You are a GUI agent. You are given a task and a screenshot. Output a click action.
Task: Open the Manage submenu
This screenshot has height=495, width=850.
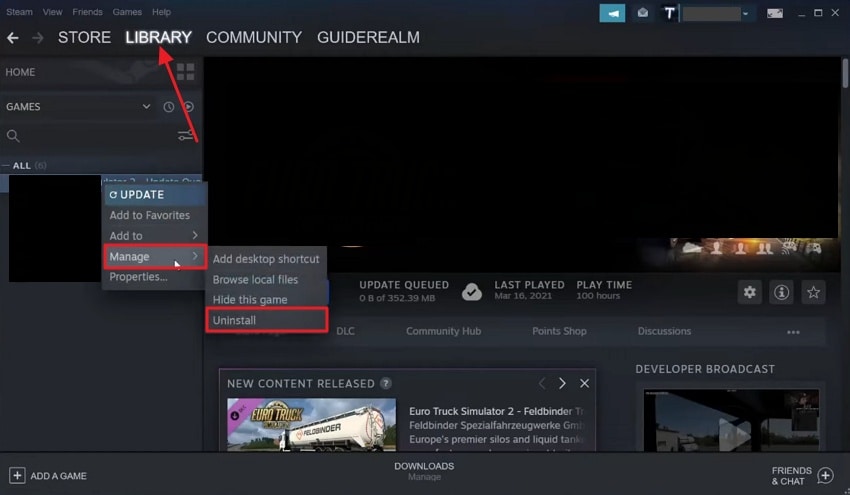click(155, 256)
